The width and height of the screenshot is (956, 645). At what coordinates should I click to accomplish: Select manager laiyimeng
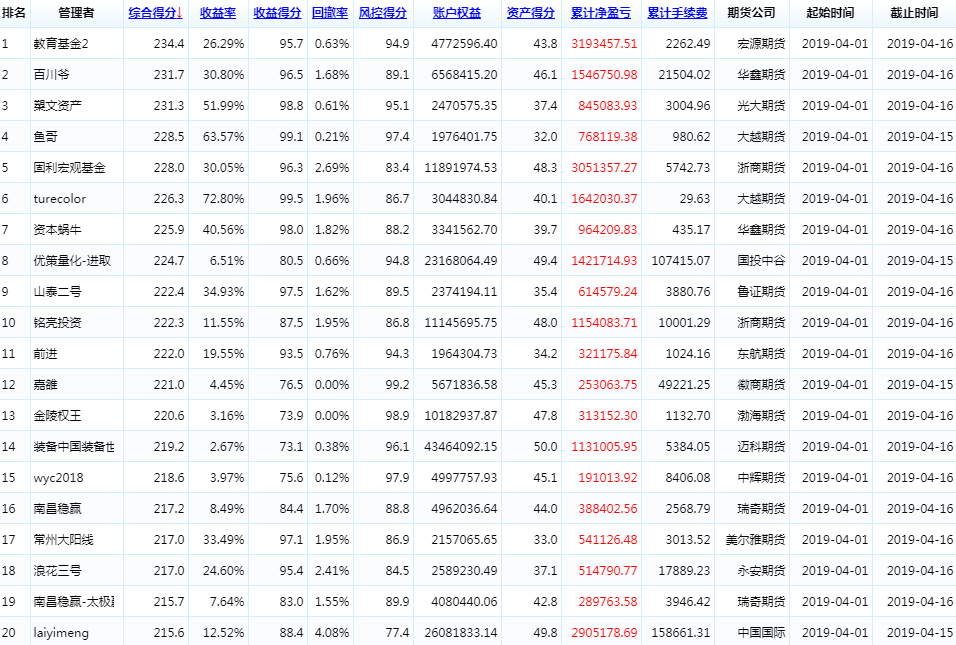coord(61,633)
